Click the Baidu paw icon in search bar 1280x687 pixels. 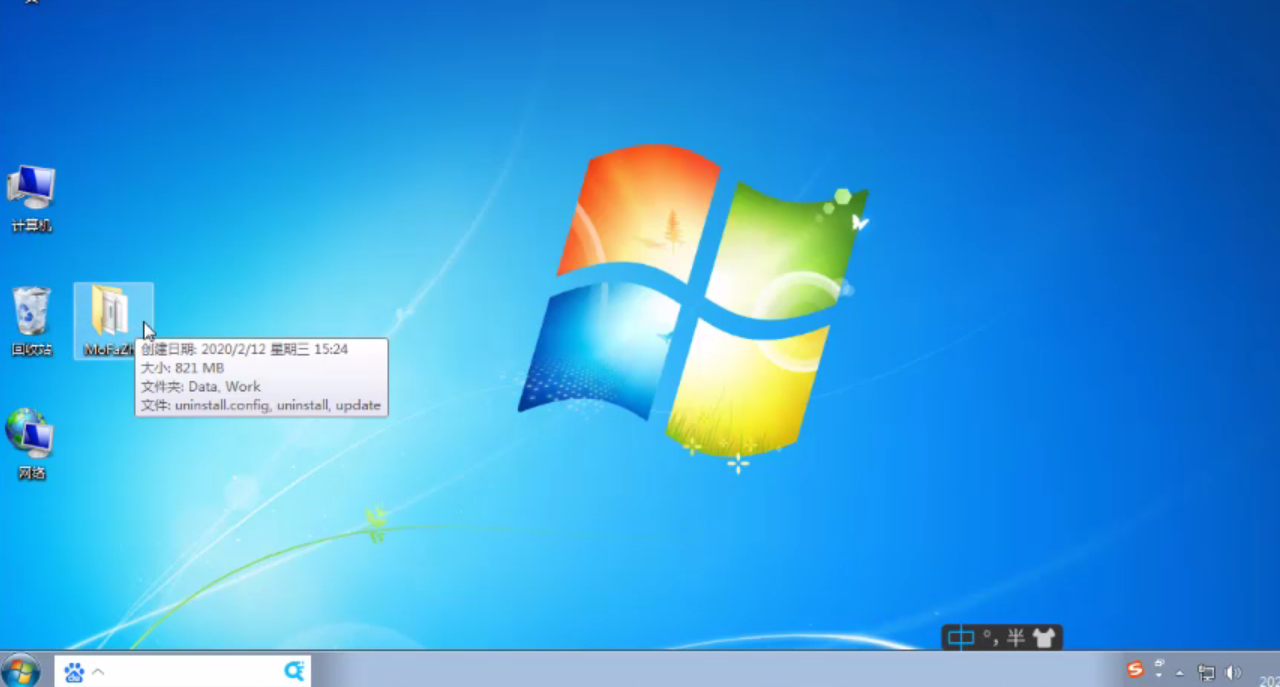pyautogui.click(x=74, y=672)
